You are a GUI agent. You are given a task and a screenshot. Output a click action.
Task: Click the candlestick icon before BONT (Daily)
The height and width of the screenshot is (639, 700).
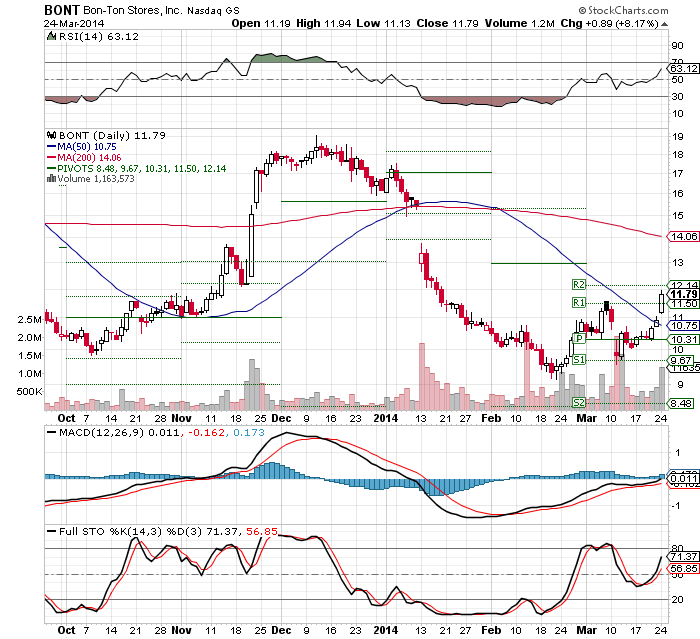(x=52, y=135)
